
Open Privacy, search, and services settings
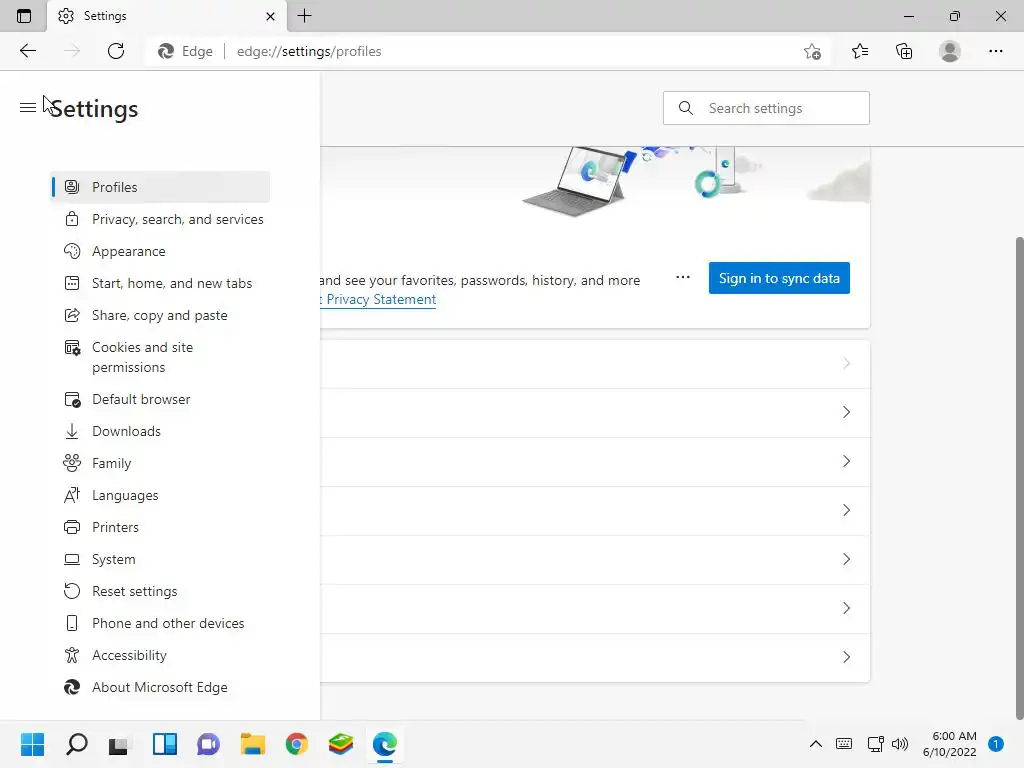pos(160,219)
